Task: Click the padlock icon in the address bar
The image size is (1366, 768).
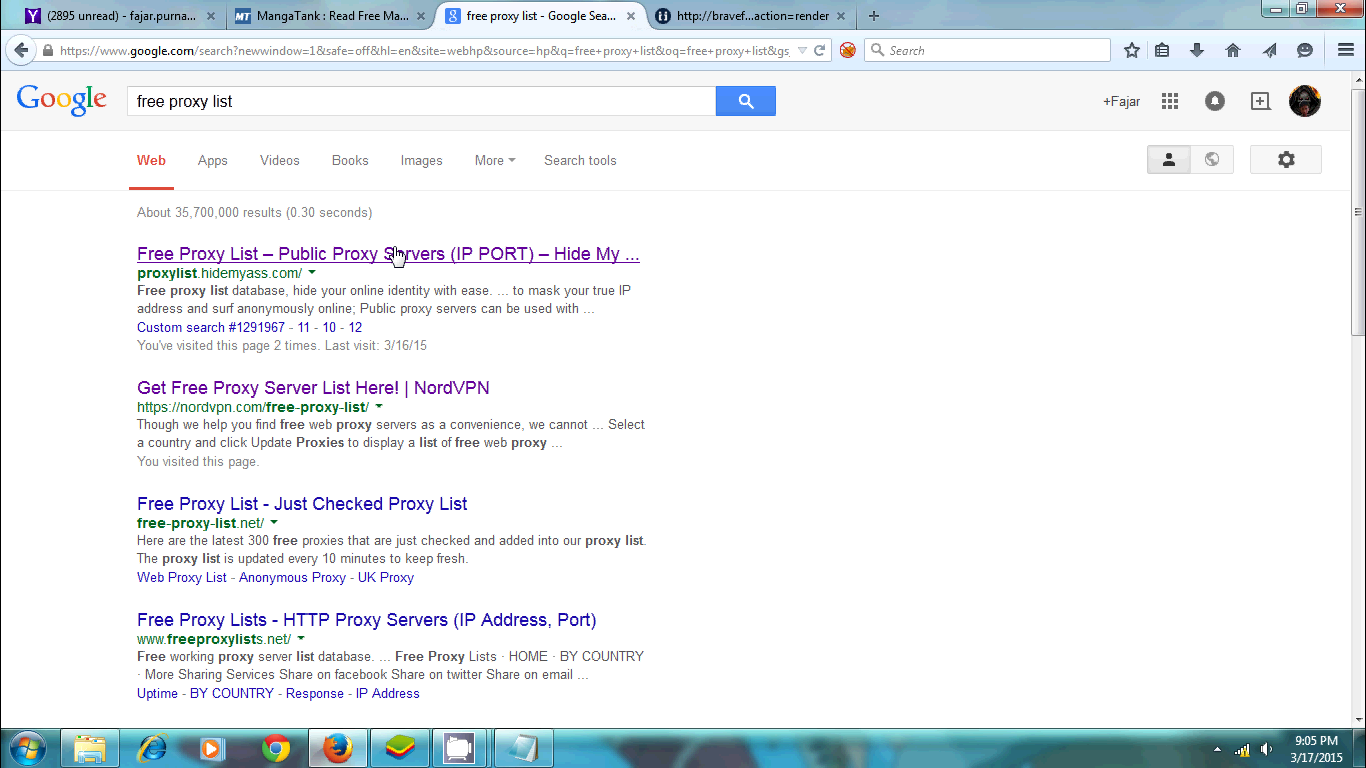Action: pyautogui.click(x=47, y=51)
